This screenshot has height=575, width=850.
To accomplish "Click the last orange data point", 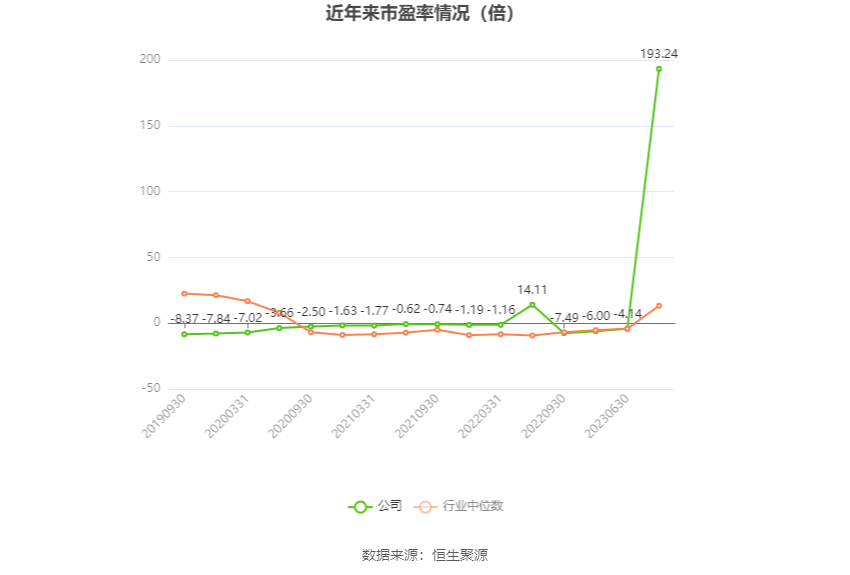I will (x=659, y=306).
